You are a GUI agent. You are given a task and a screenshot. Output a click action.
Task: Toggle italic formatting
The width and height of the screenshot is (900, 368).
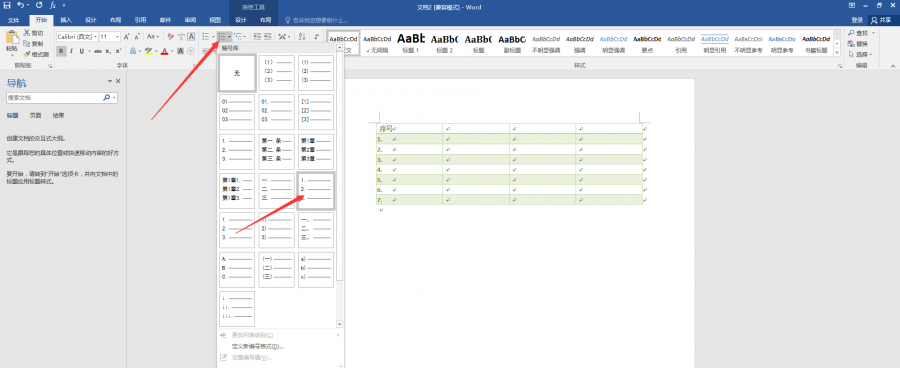coord(71,51)
